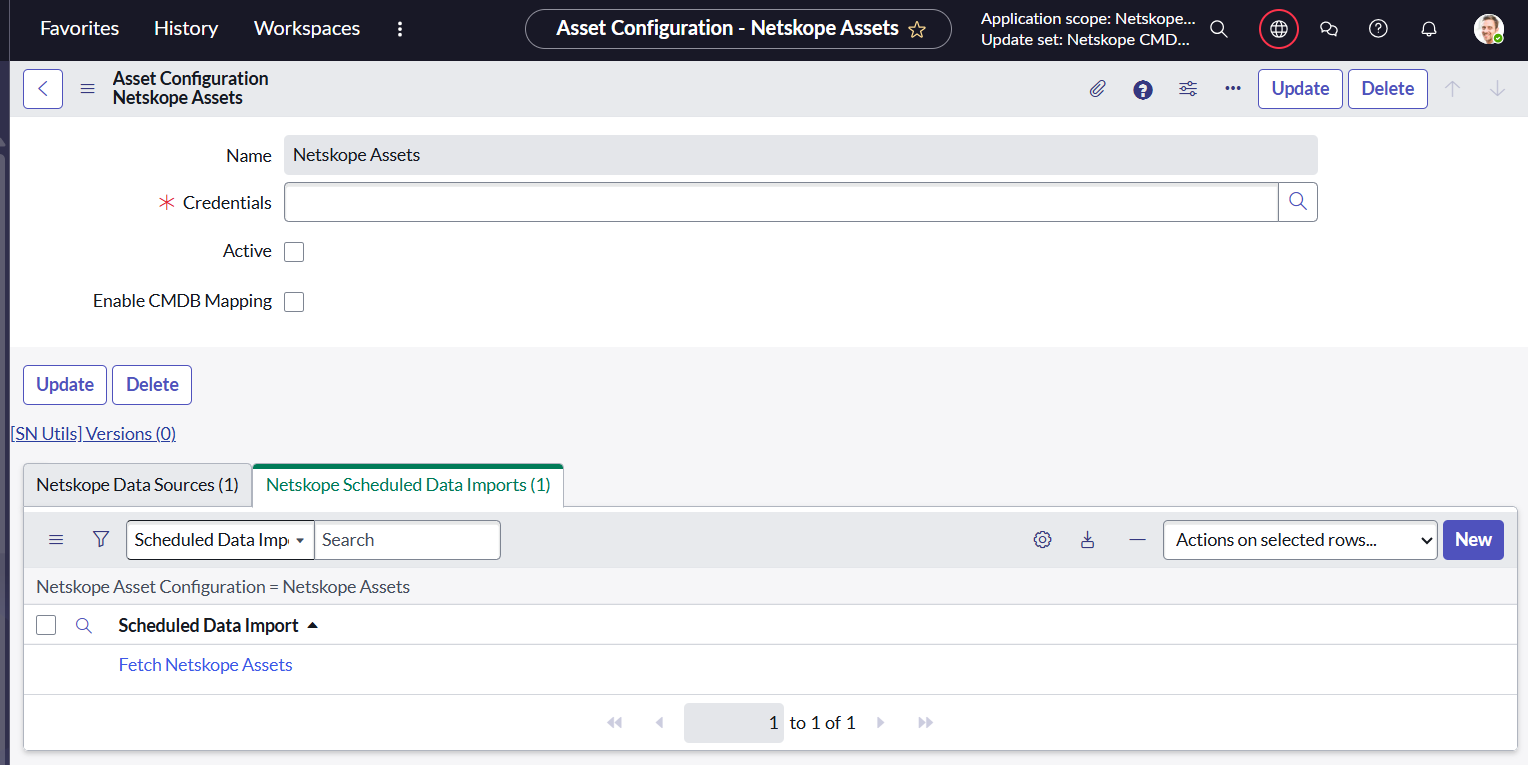Jump to the first page of the list
The image size is (1528, 765).
click(x=615, y=723)
